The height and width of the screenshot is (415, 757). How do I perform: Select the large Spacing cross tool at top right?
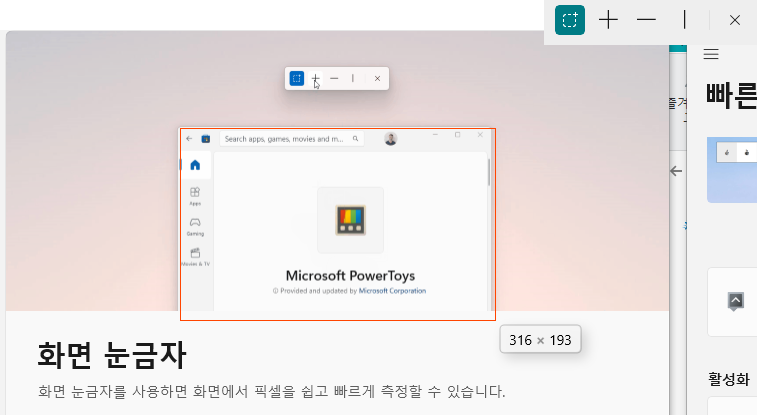point(608,20)
